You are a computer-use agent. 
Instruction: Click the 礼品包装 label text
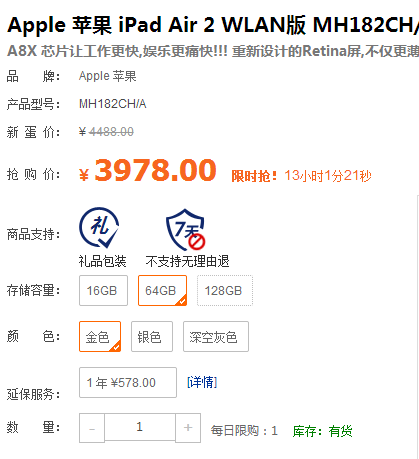pos(103,261)
